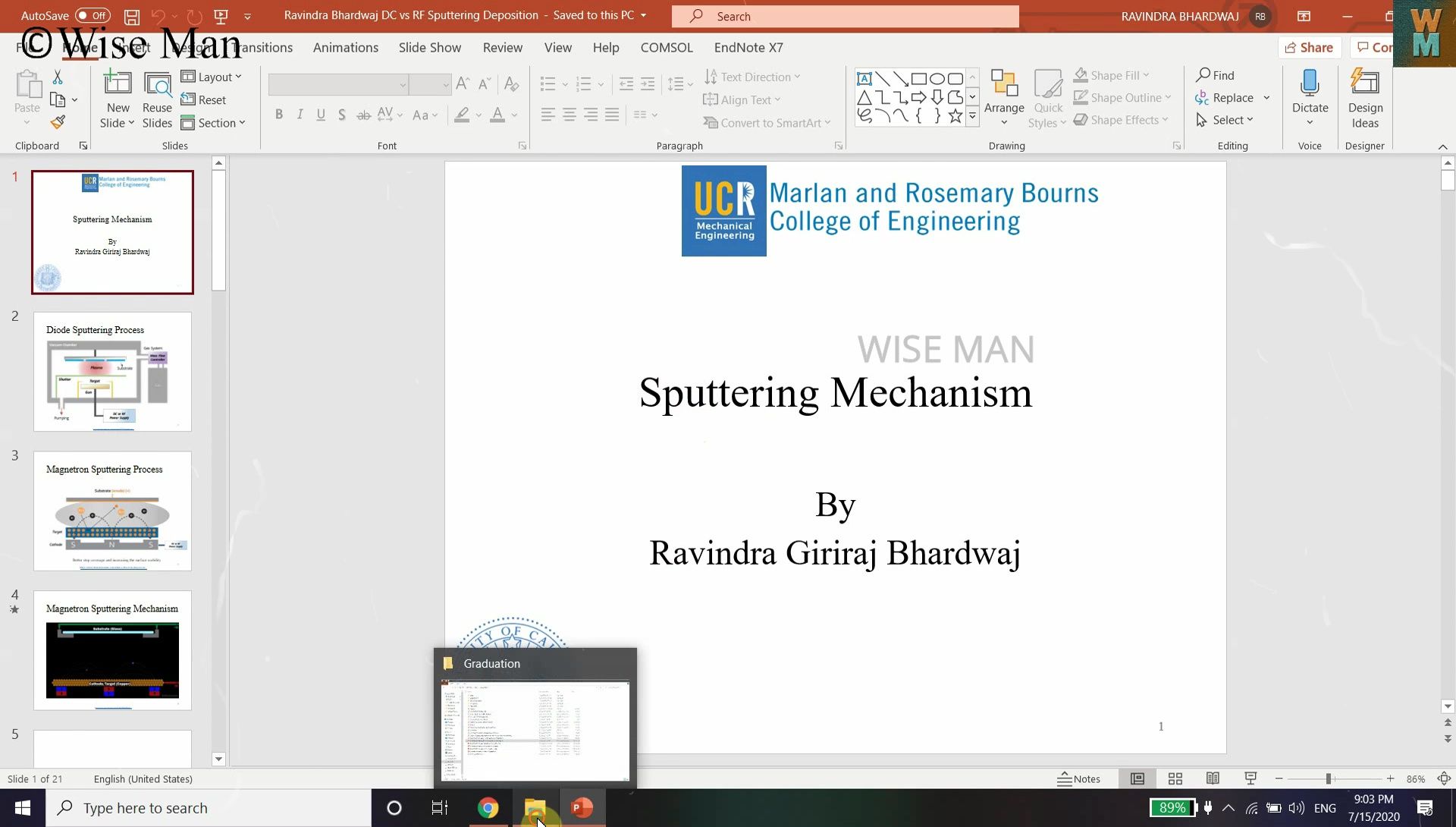Expand the Section dropdown

coord(213,123)
